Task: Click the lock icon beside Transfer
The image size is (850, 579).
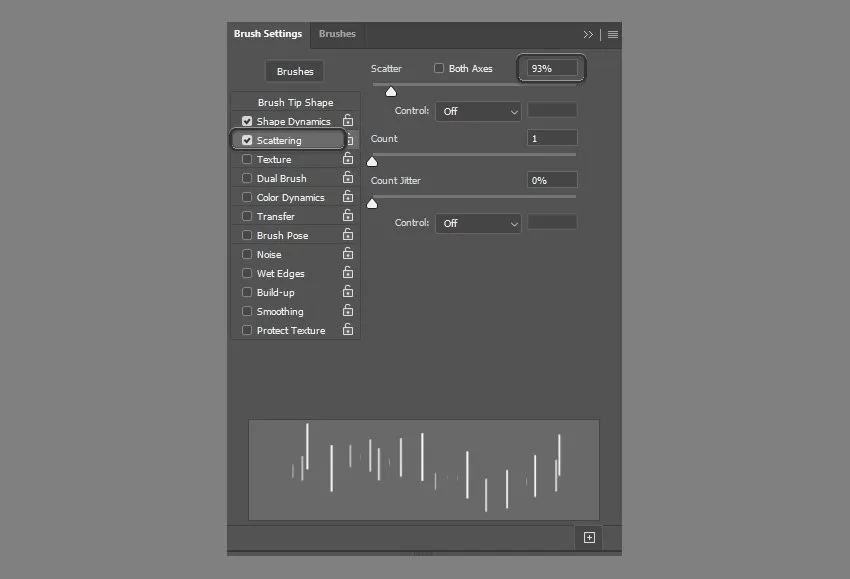Action: [x=348, y=216]
